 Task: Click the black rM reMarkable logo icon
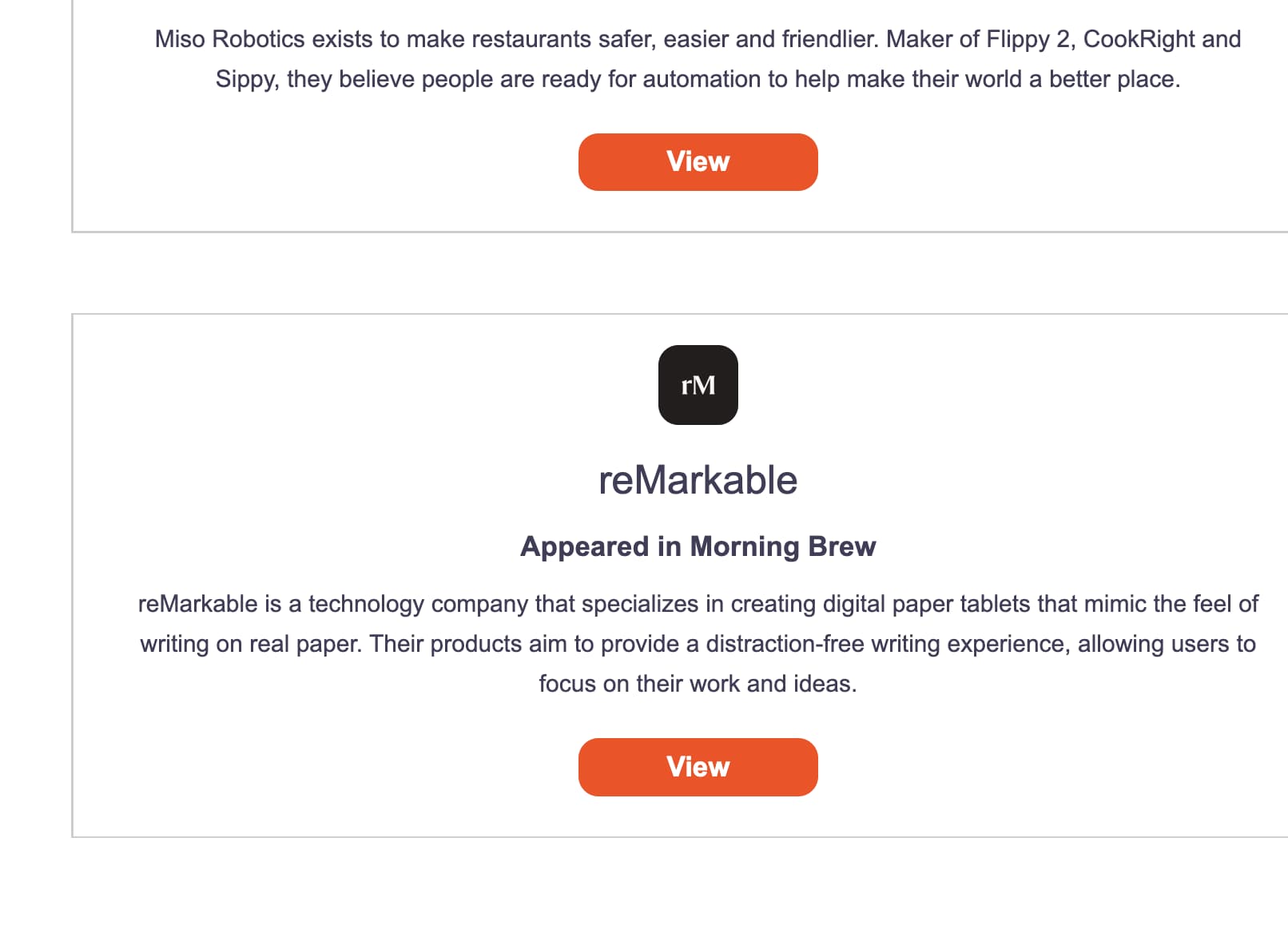tap(698, 384)
